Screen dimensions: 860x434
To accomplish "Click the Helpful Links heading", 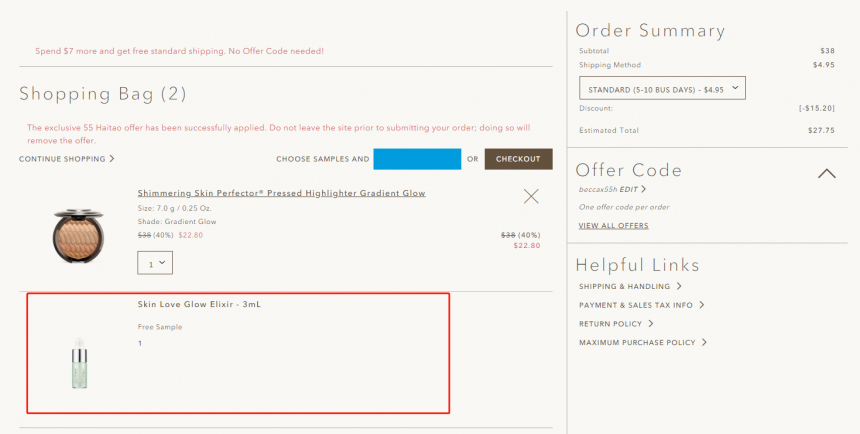I will [637, 266].
